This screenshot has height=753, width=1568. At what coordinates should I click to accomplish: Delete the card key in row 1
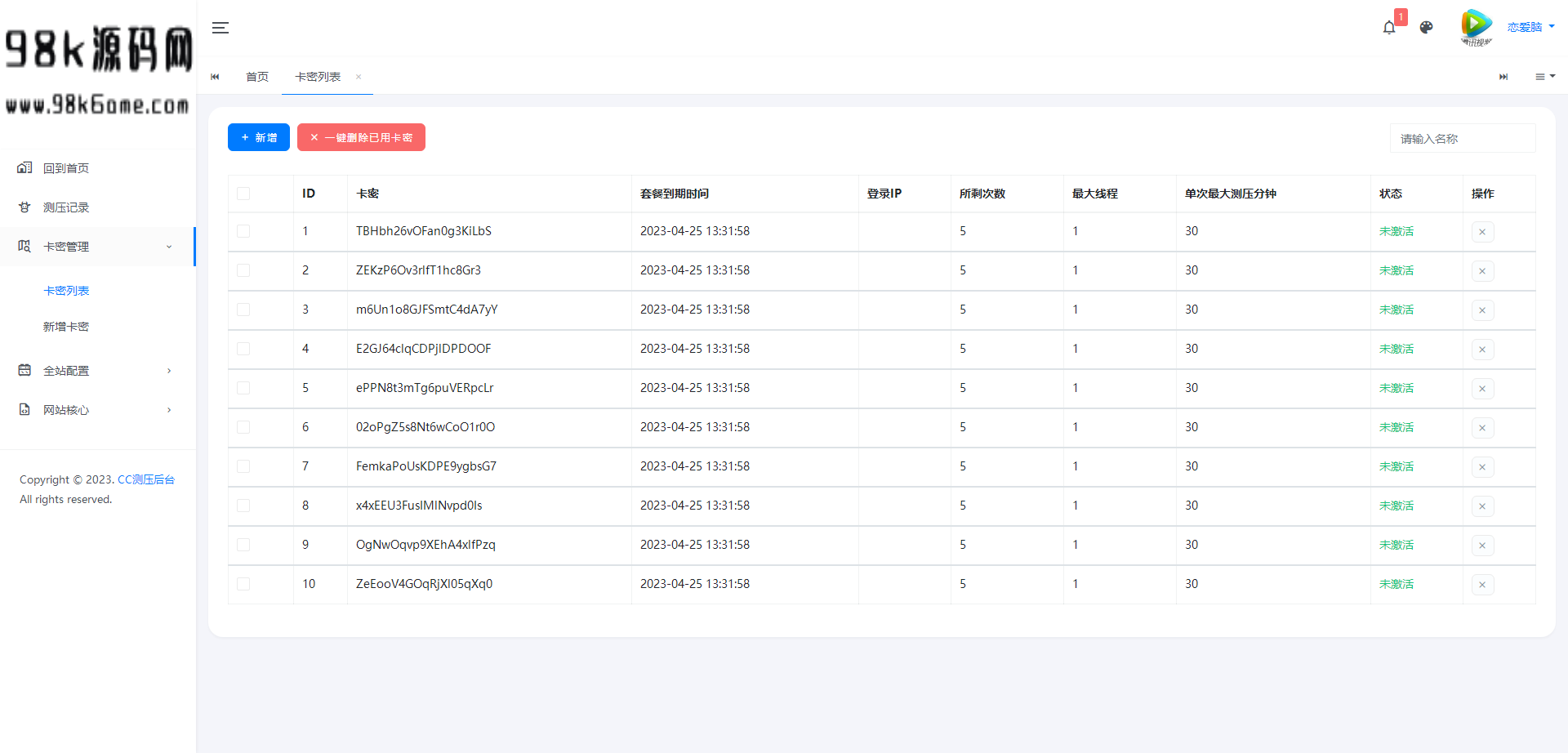(1481, 232)
